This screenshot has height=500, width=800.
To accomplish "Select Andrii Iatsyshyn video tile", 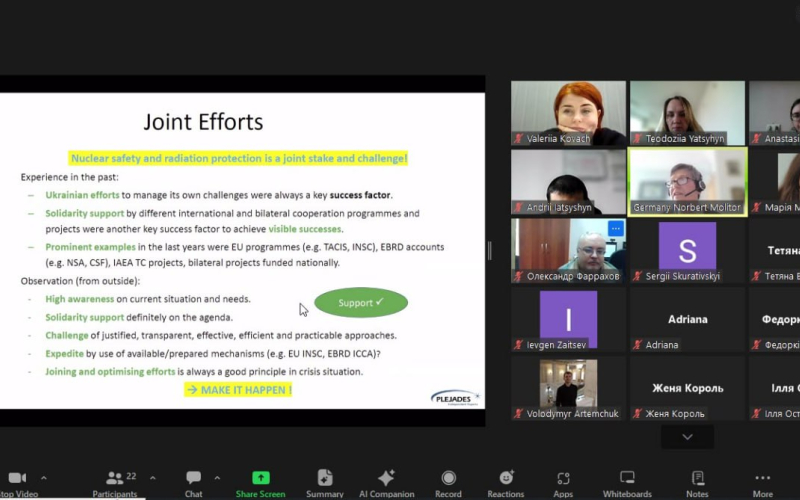I will tap(568, 182).
